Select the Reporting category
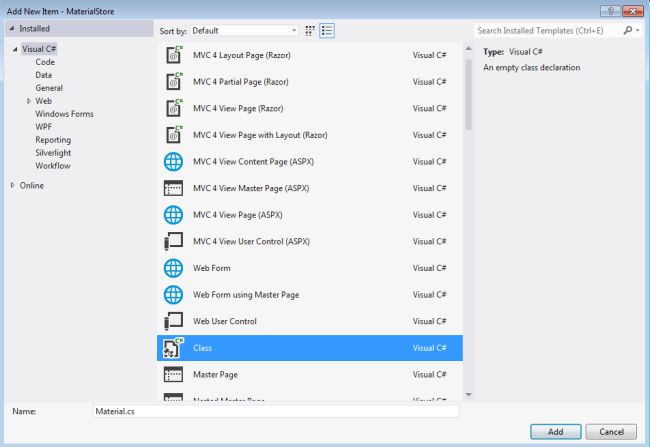The width and height of the screenshot is (650, 447). (53, 140)
